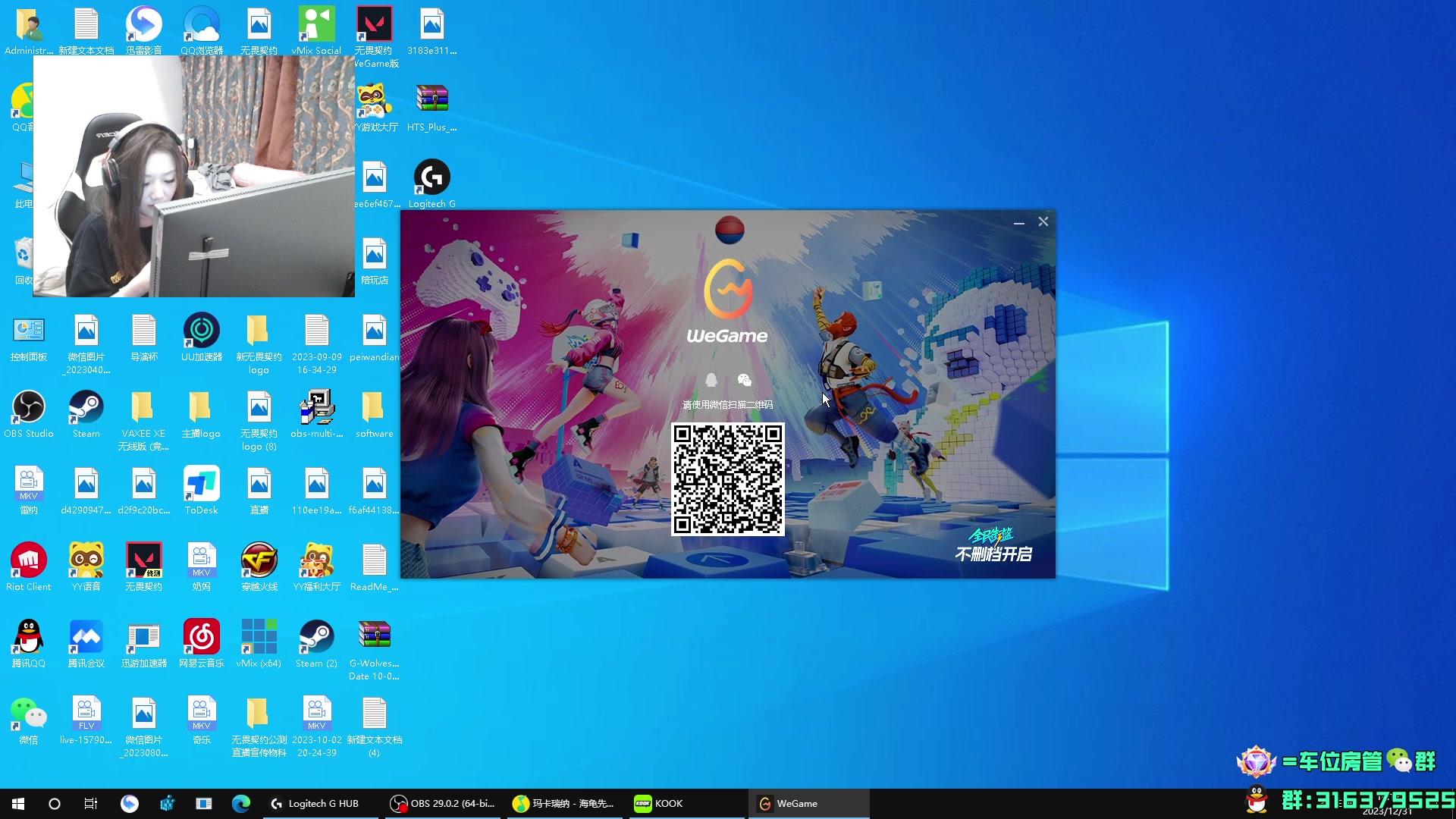
Task: Open ToDesk desktop shortcut
Action: tap(202, 491)
